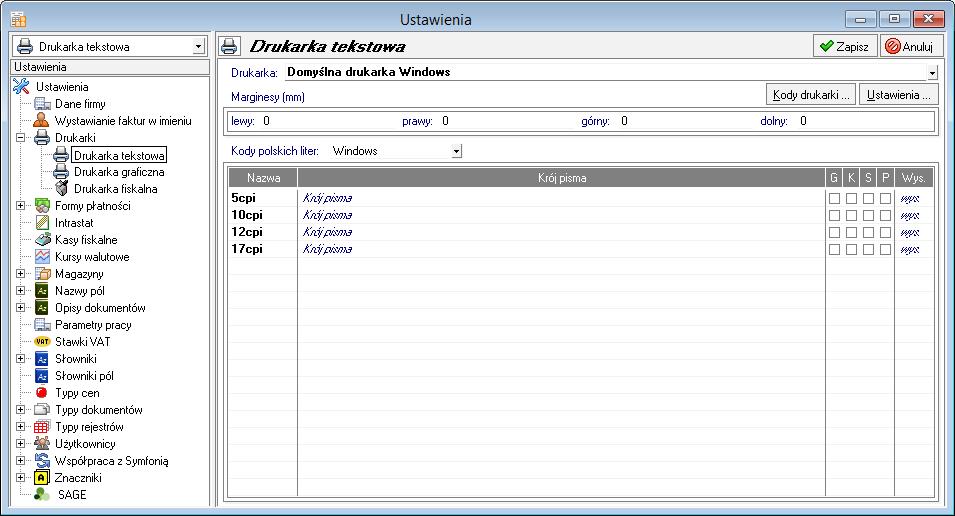Viewport: 955px width, 516px height.
Task: Click the Parametry pracy icon
Action: (x=42, y=325)
